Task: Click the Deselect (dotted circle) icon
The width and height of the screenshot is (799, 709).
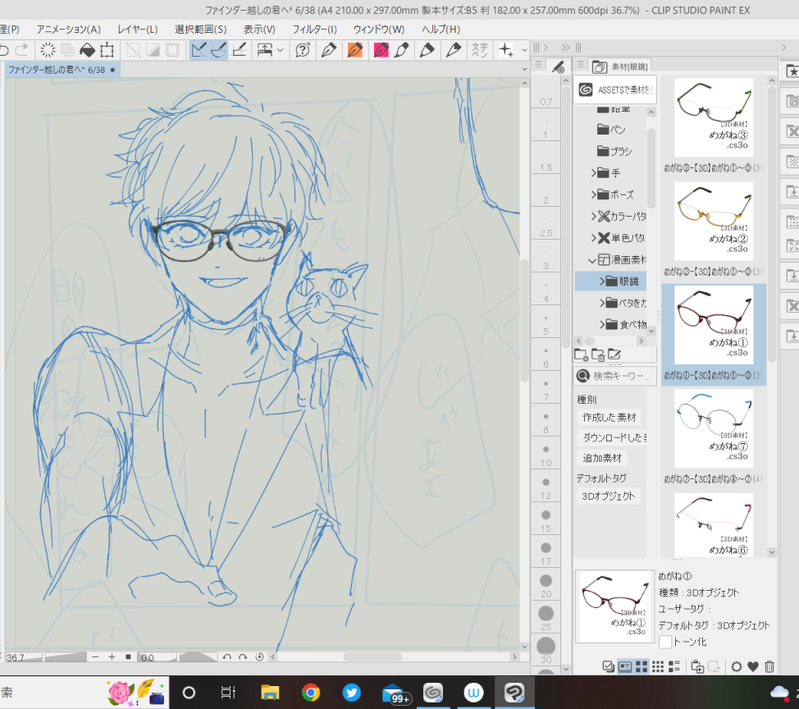Action: coord(47,50)
